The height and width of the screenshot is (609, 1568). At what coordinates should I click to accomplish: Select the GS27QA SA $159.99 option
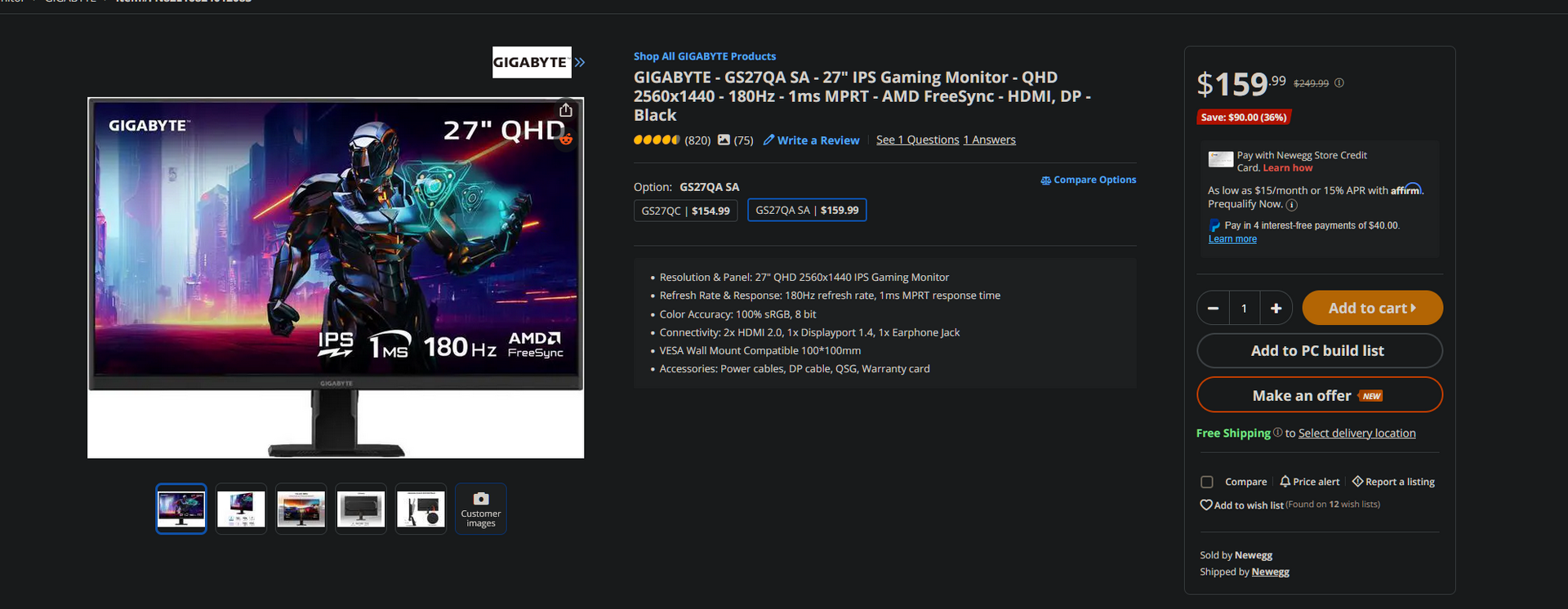pos(807,210)
